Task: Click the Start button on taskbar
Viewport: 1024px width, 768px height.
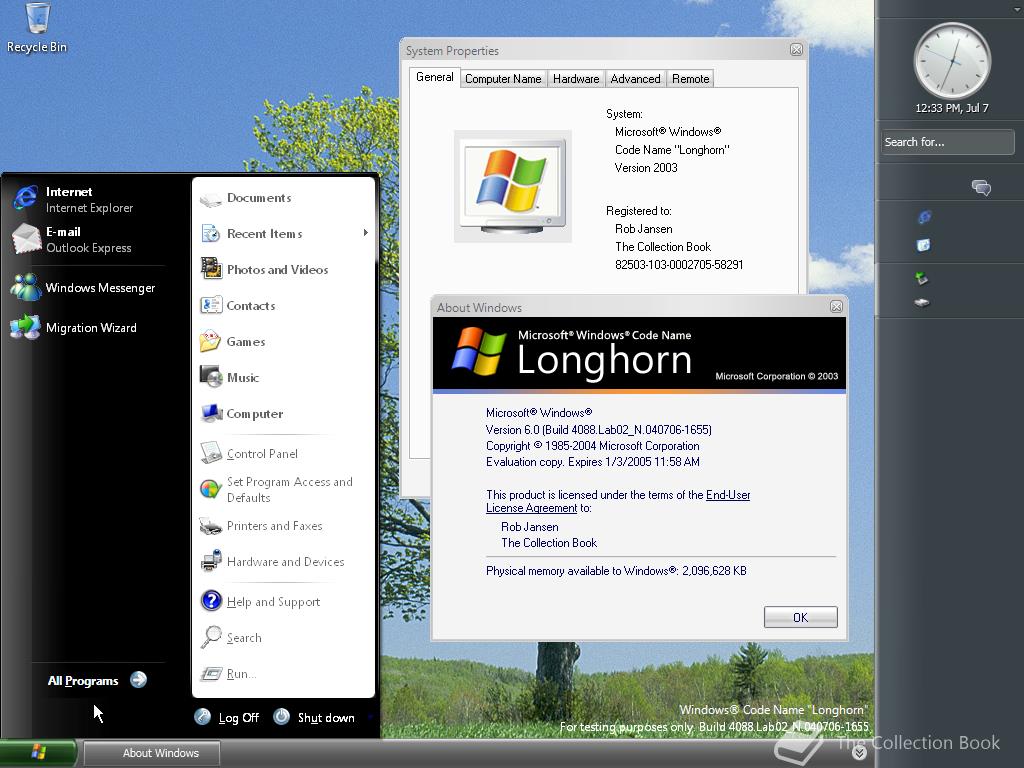Action: coord(38,752)
